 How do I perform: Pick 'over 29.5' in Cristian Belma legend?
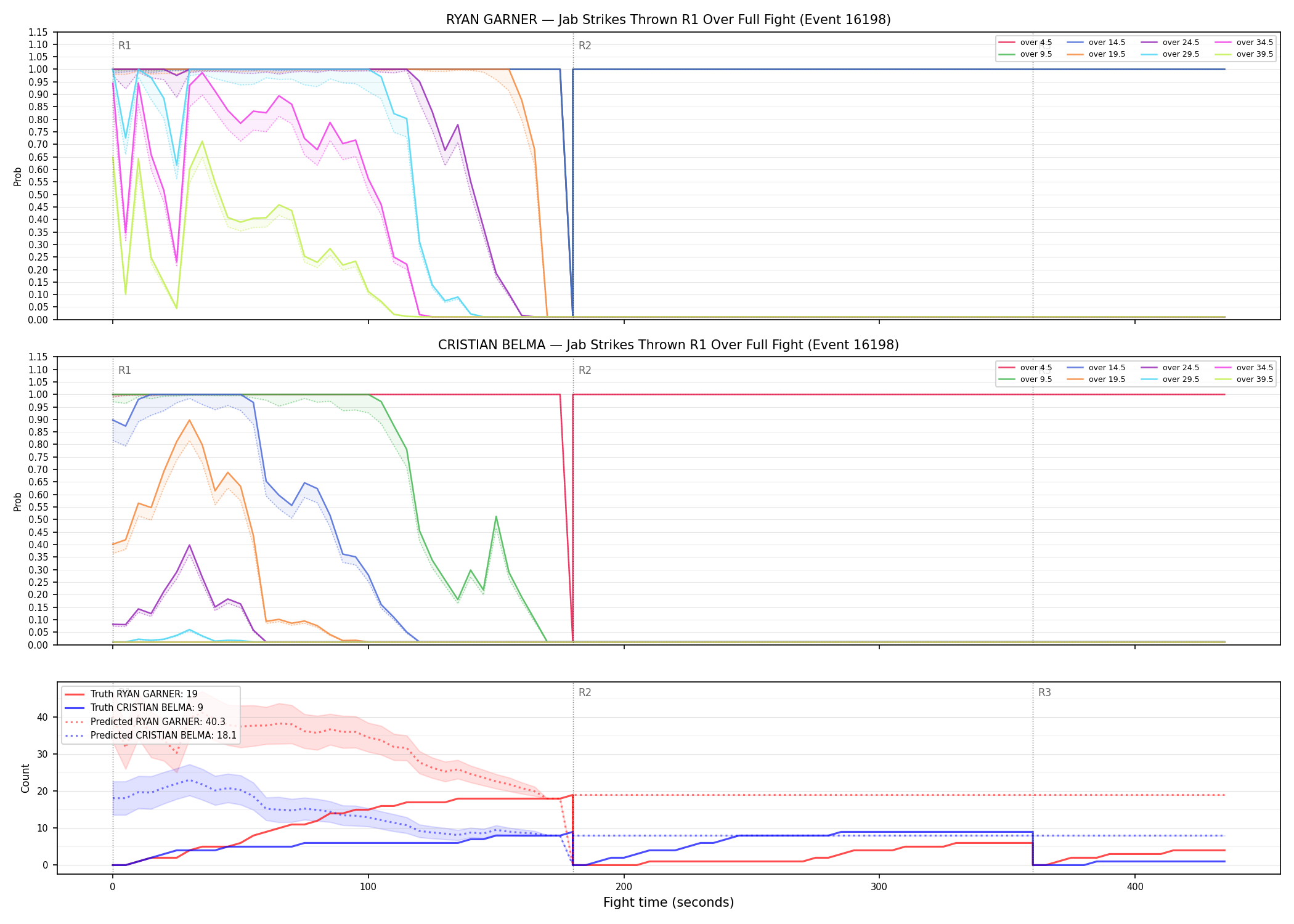pos(1170,379)
